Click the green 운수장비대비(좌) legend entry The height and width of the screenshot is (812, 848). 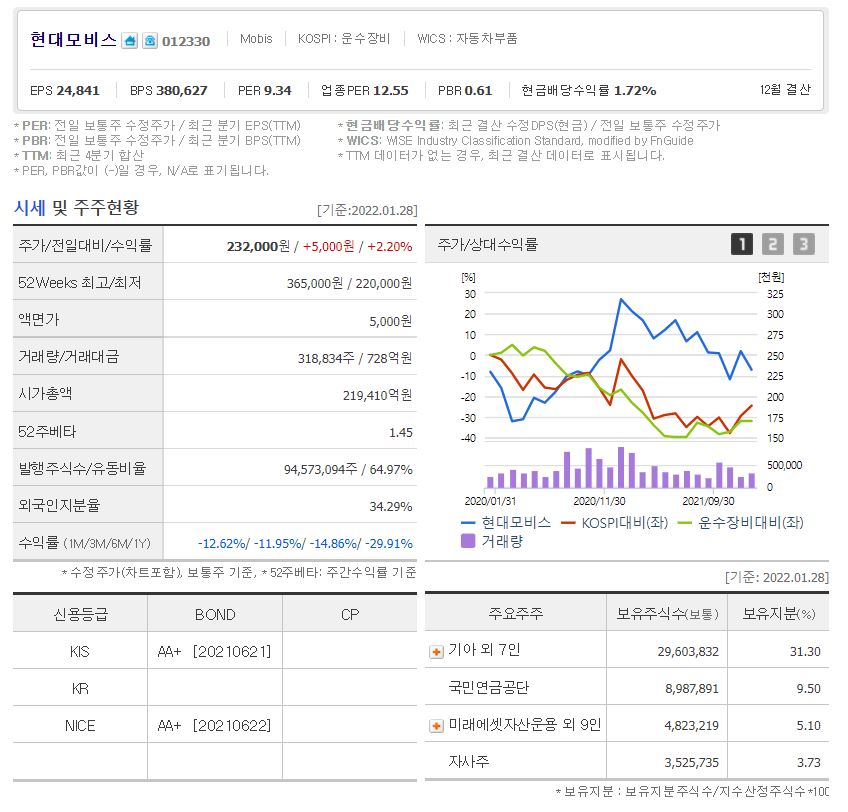pos(740,523)
